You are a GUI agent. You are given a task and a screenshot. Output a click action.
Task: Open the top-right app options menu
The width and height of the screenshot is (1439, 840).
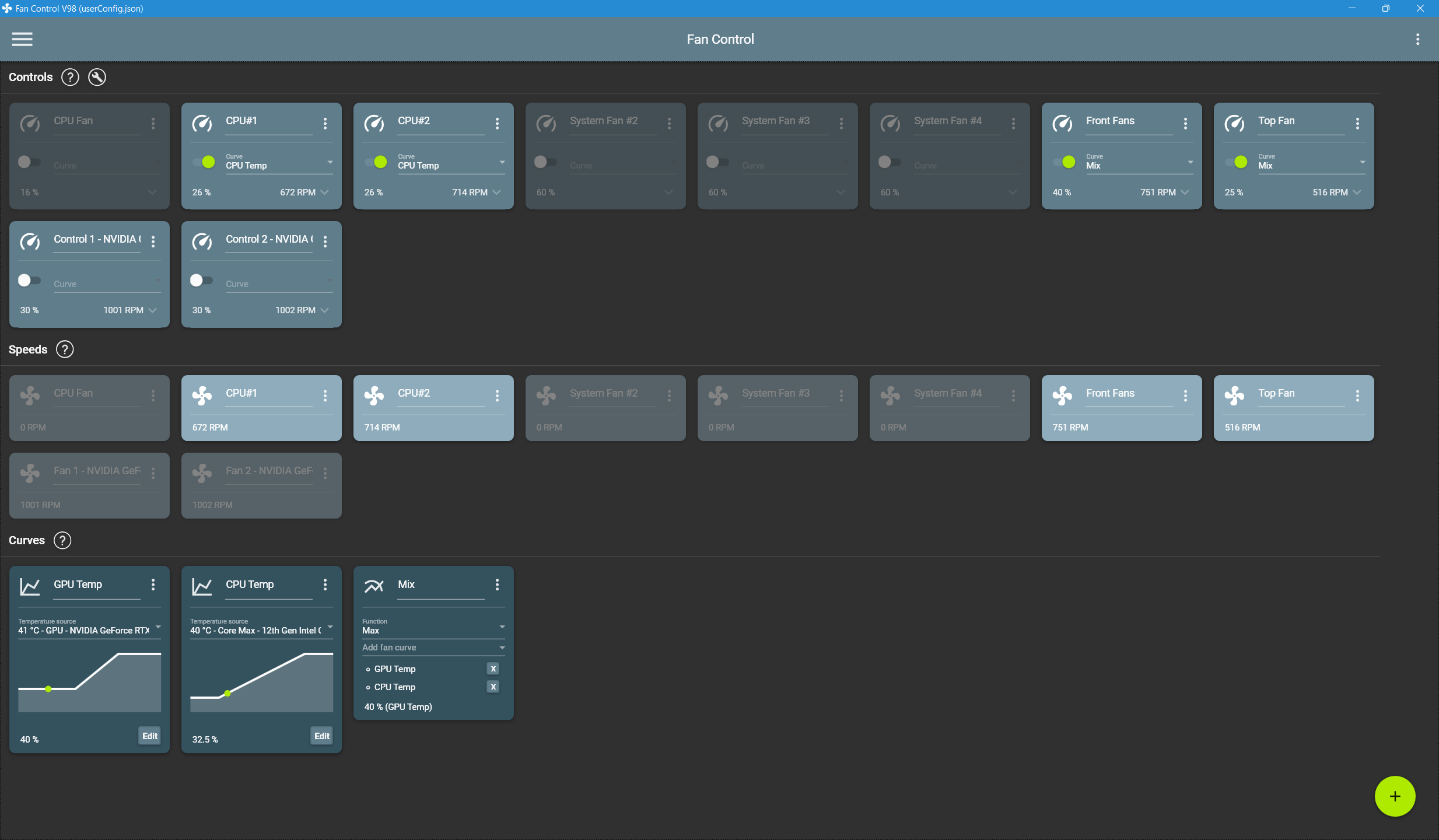(1417, 39)
